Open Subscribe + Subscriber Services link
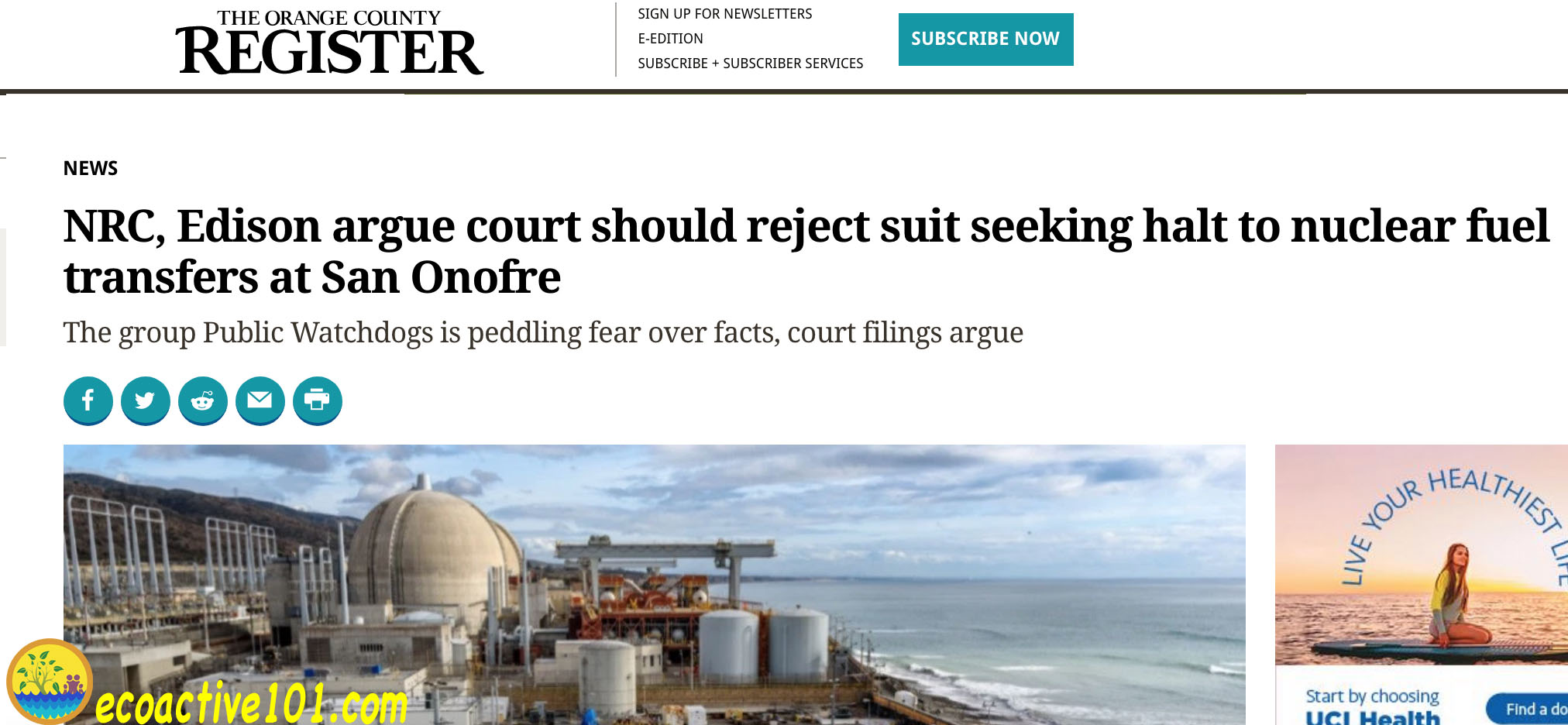1568x725 pixels. coord(750,64)
